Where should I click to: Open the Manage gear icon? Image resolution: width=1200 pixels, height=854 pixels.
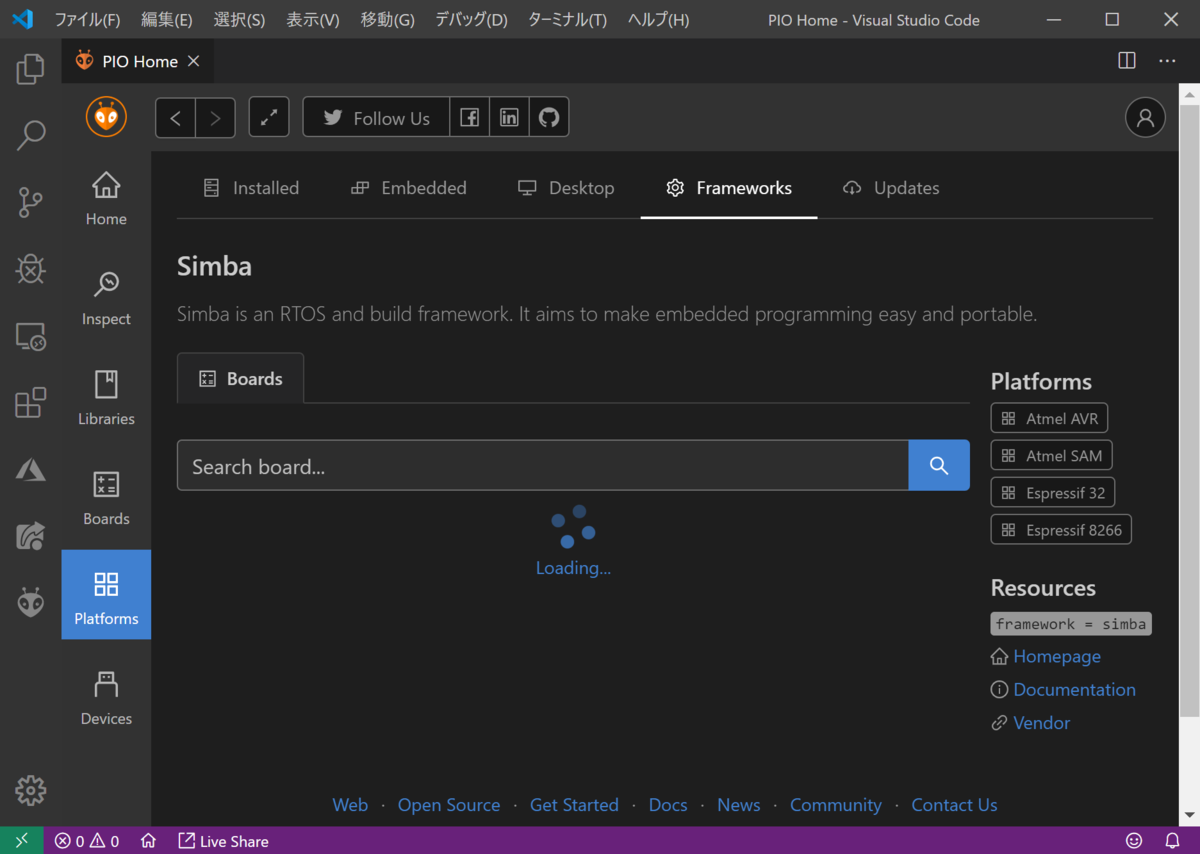30,790
